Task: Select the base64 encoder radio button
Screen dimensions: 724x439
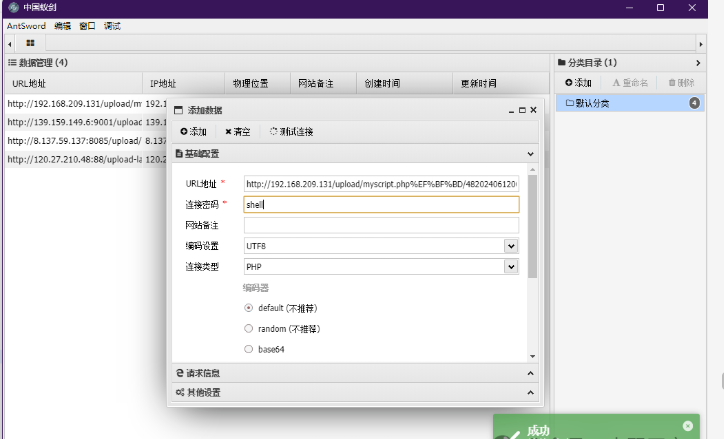Action: [x=249, y=349]
